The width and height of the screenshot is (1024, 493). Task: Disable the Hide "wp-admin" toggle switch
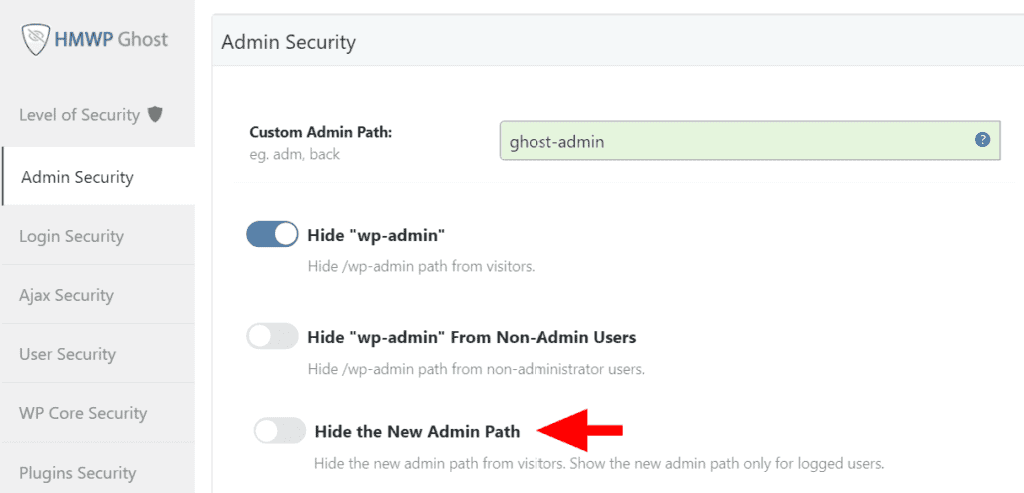pyautogui.click(x=272, y=234)
